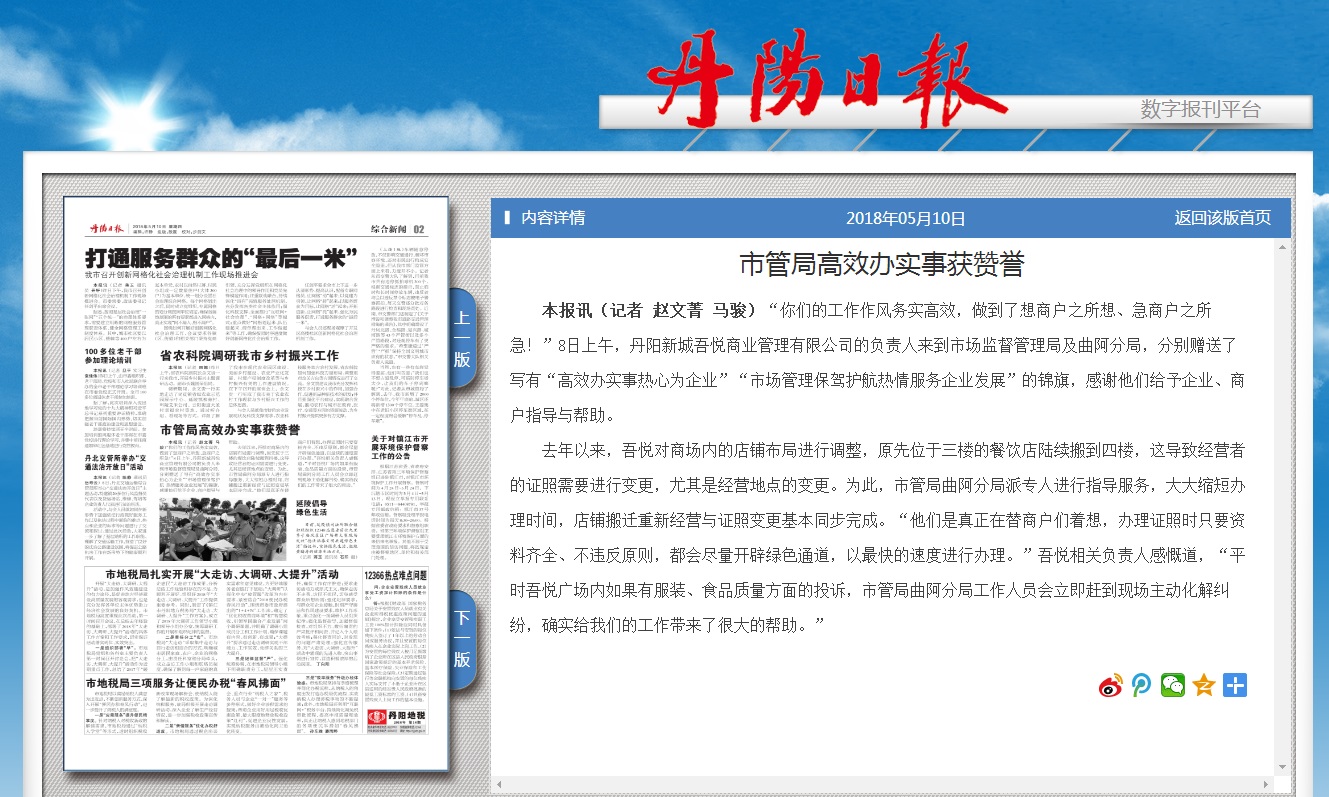The width and height of the screenshot is (1329, 797).
Task: Click the 内容详情 header label
Action: [x=552, y=218]
